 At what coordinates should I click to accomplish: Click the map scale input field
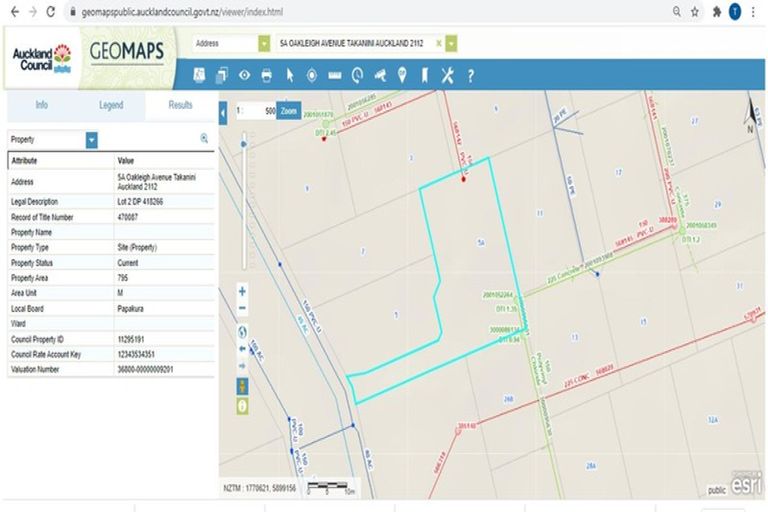pyautogui.click(x=257, y=111)
